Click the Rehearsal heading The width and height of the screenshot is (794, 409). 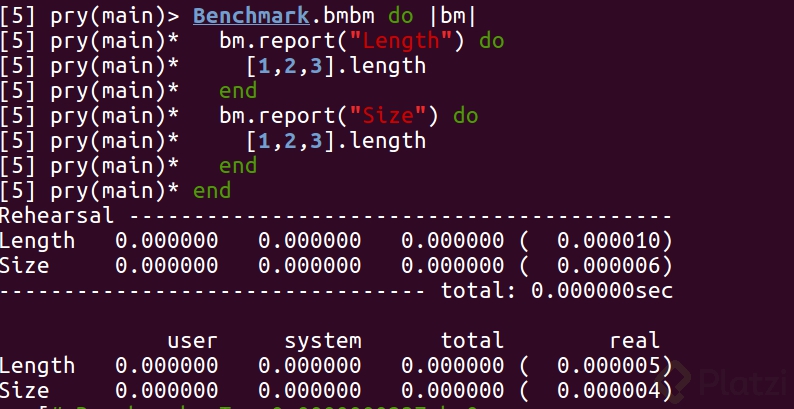[57, 216]
